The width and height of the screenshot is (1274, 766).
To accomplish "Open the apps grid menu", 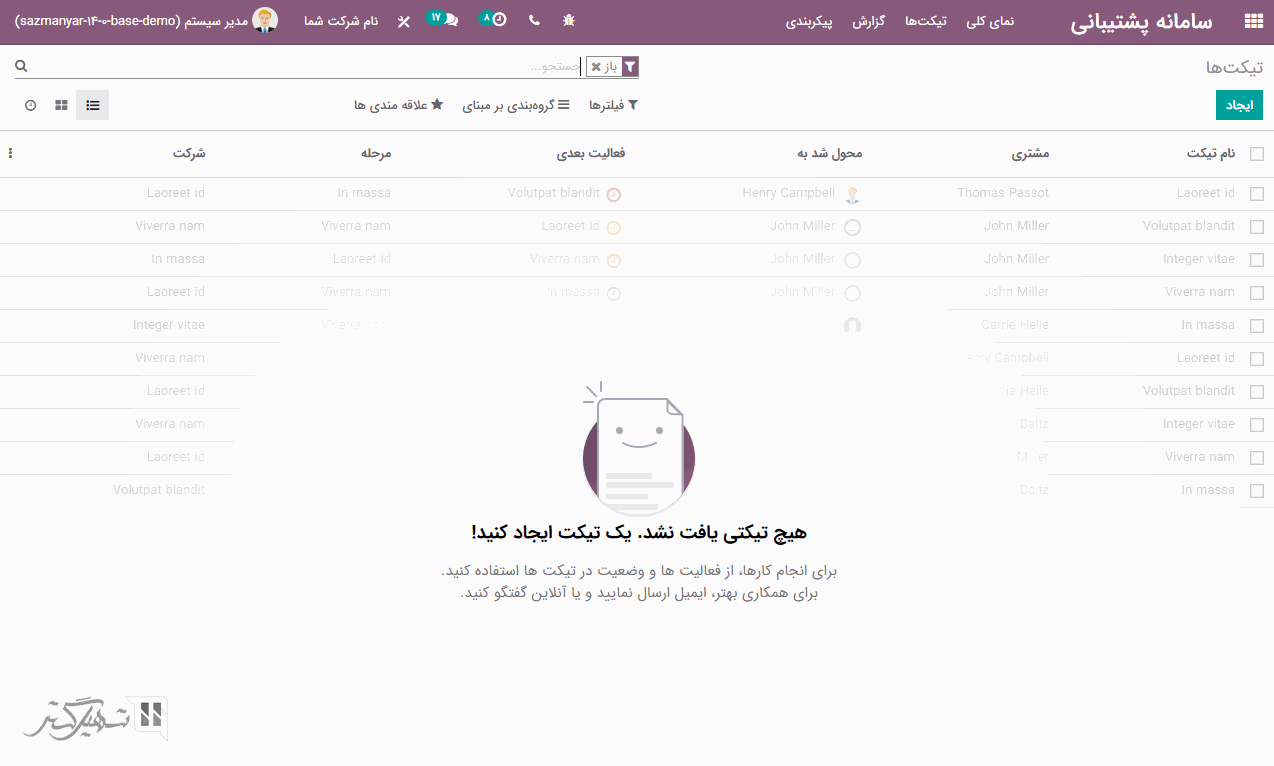I will point(1252,21).
